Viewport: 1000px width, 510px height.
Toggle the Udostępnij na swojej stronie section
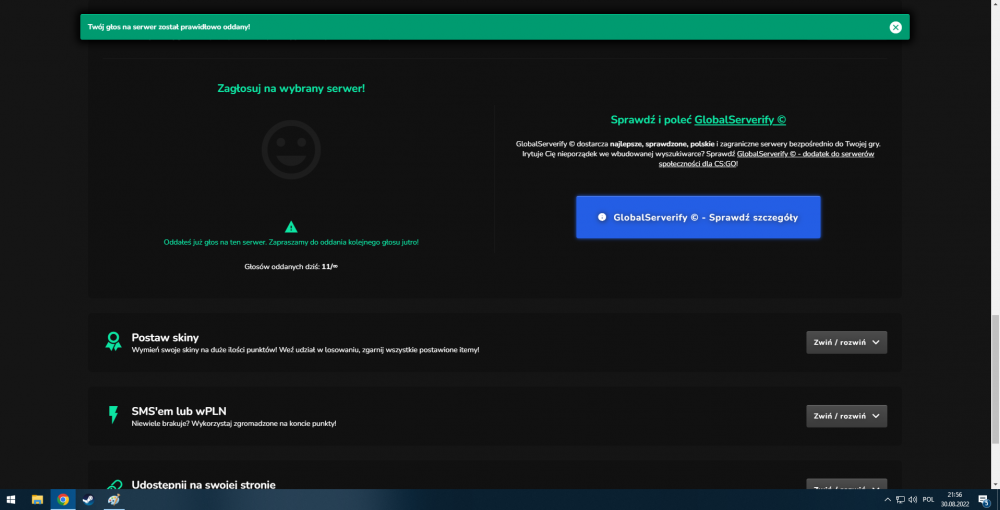pyautogui.click(x=846, y=486)
